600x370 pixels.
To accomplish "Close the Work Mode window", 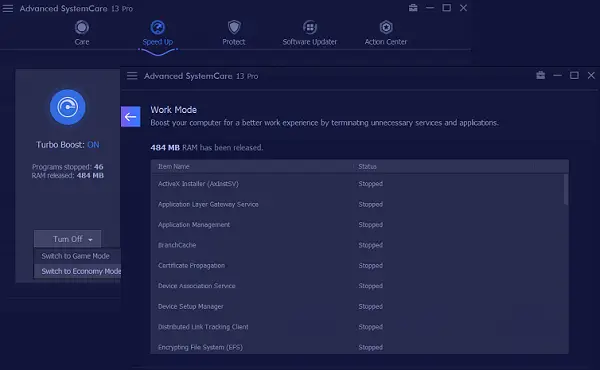I will (591, 75).
